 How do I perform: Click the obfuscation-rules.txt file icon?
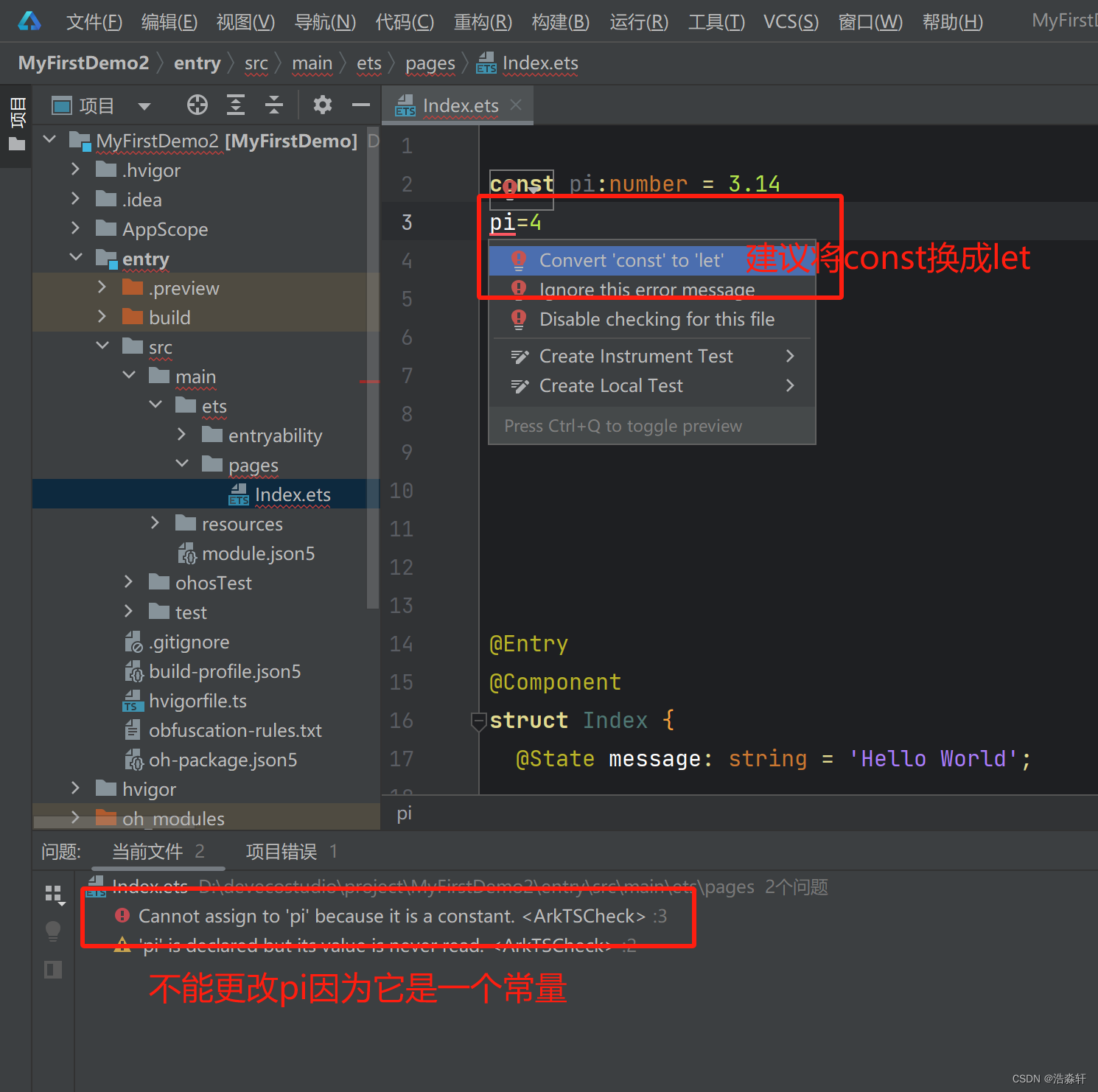pos(133,730)
